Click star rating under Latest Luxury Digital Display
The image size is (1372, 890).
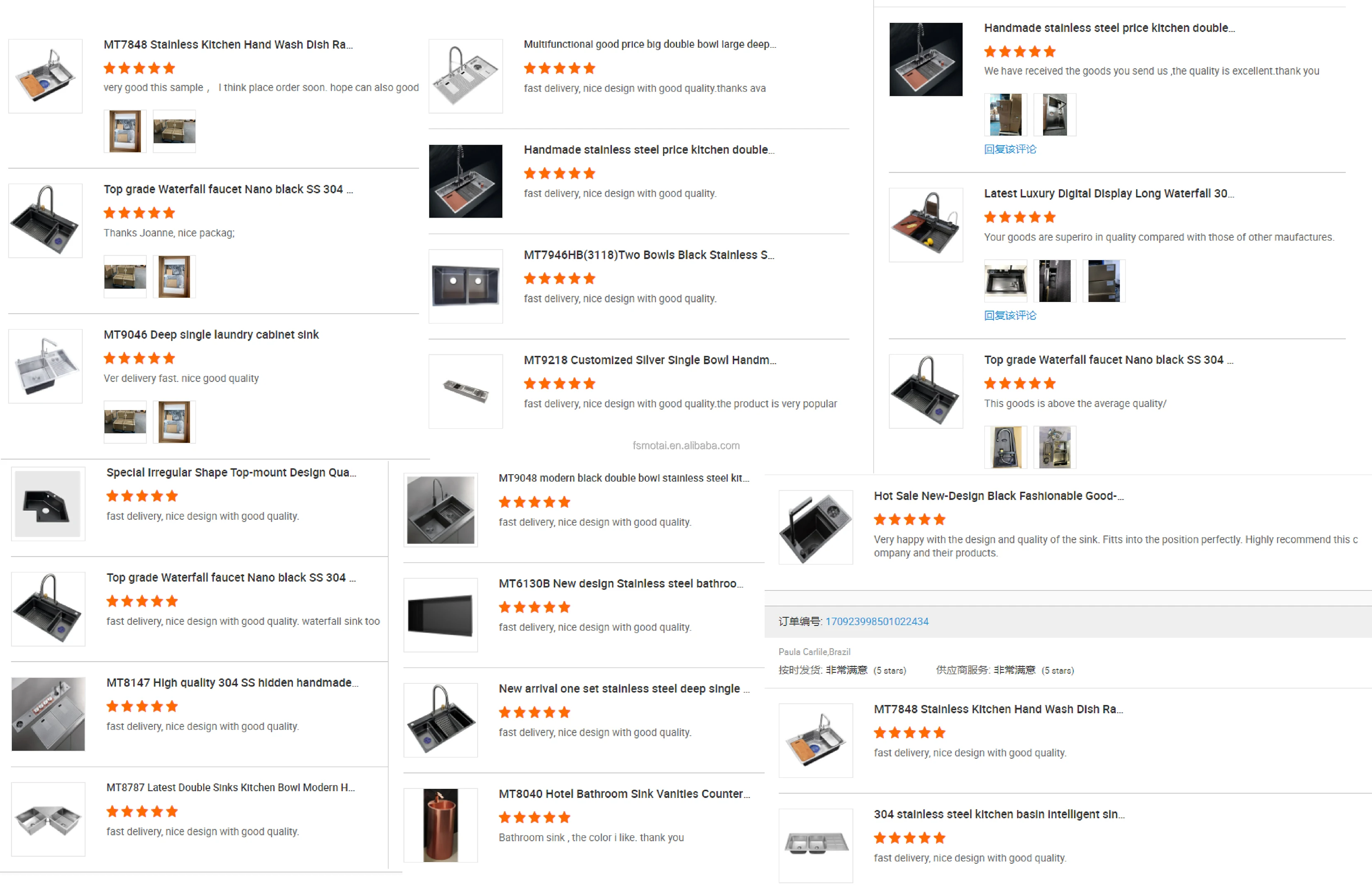pyautogui.click(x=1020, y=217)
